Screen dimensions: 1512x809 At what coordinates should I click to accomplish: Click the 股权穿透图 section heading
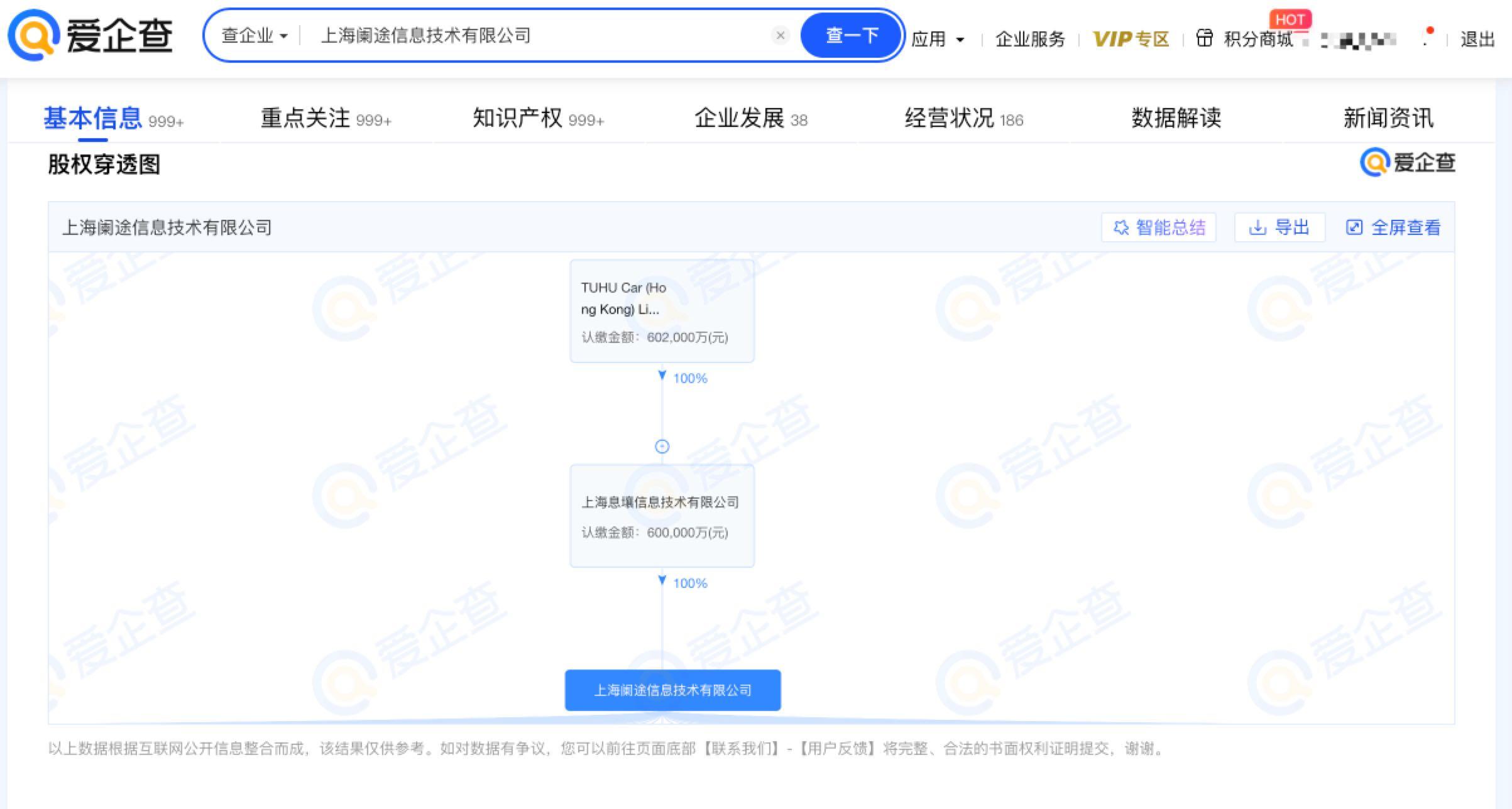104,165
